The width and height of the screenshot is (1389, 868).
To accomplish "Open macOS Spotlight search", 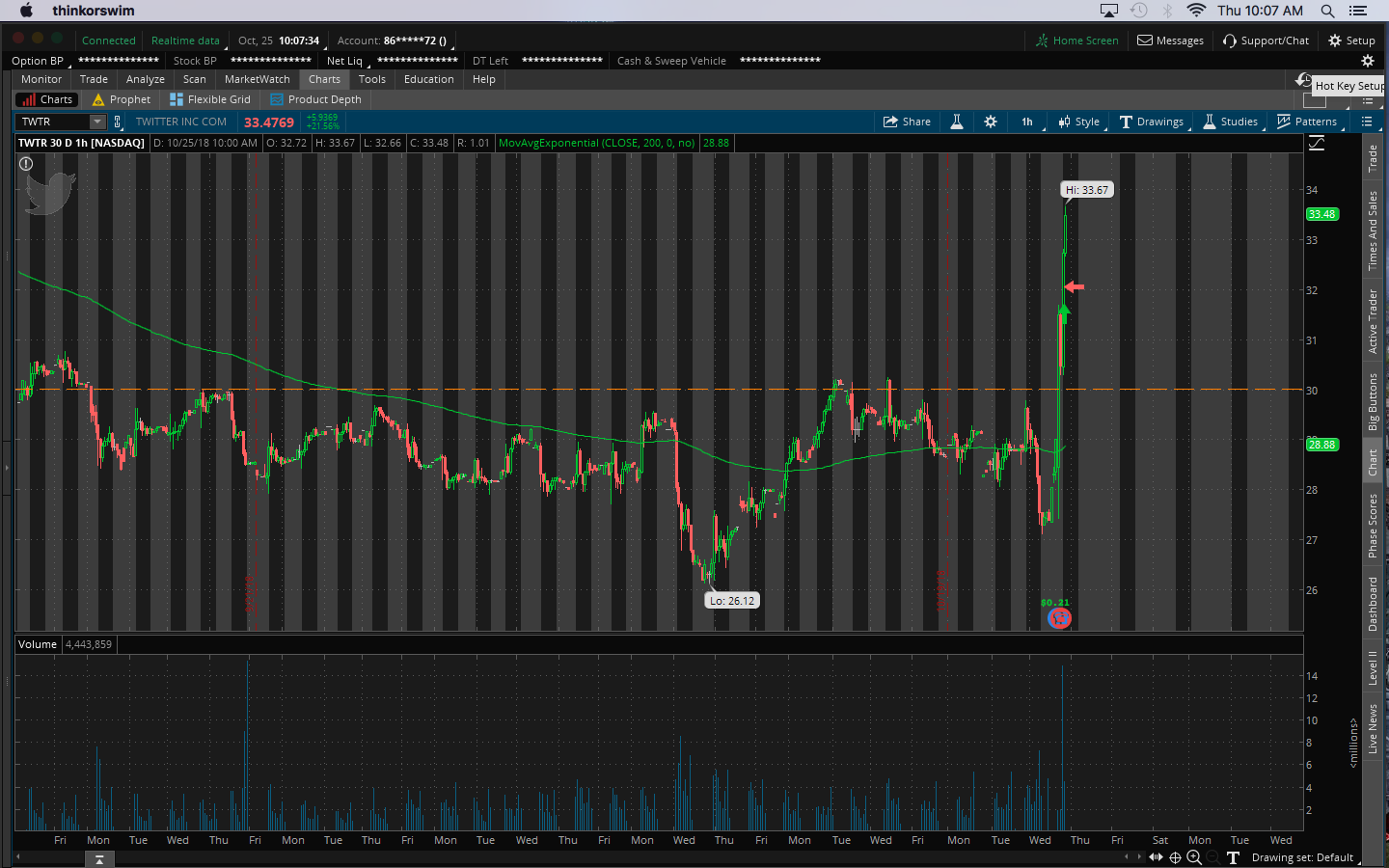I will pos(1327,11).
